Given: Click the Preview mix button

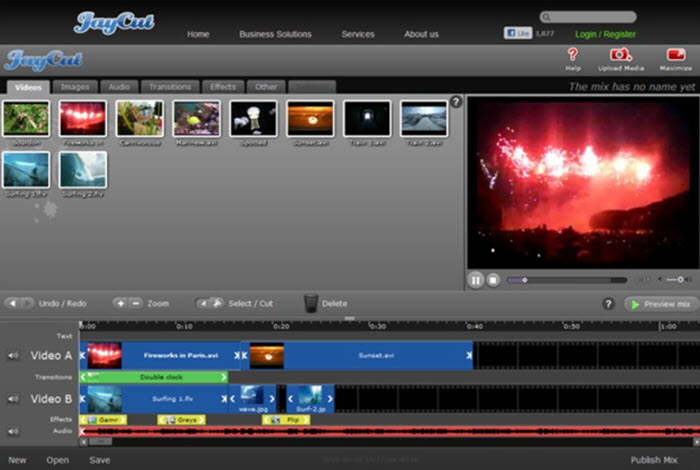Looking at the screenshot, I should [x=661, y=304].
